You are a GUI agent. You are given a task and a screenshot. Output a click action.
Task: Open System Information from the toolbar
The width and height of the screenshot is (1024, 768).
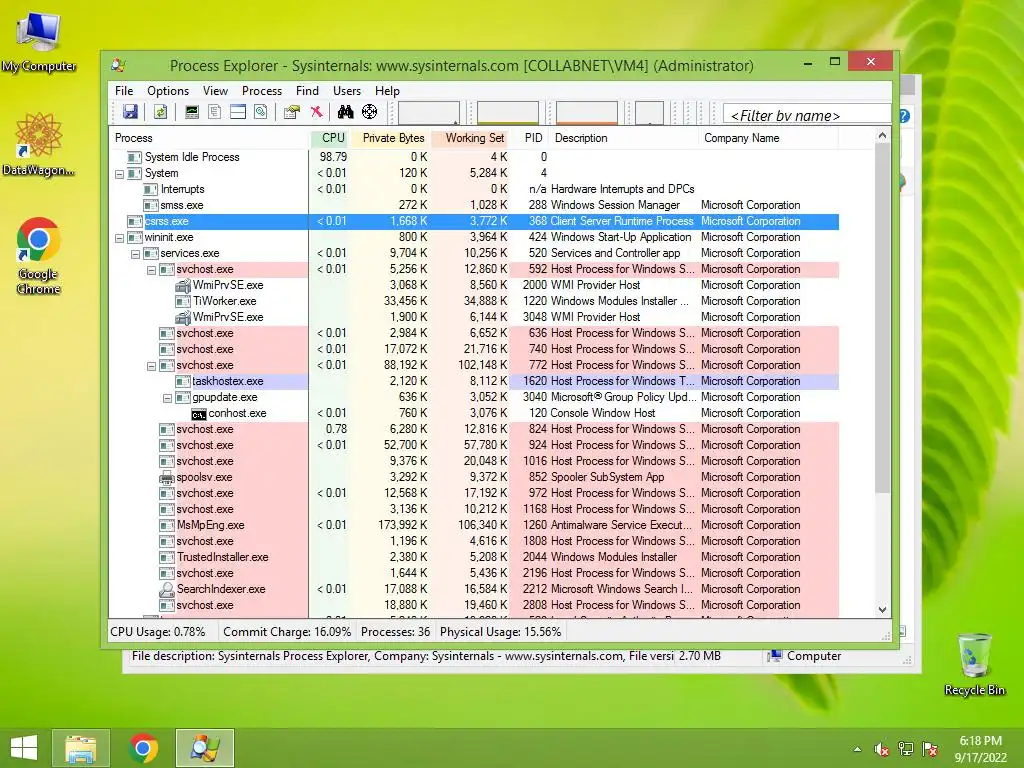pyautogui.click(x=191, y=112)
